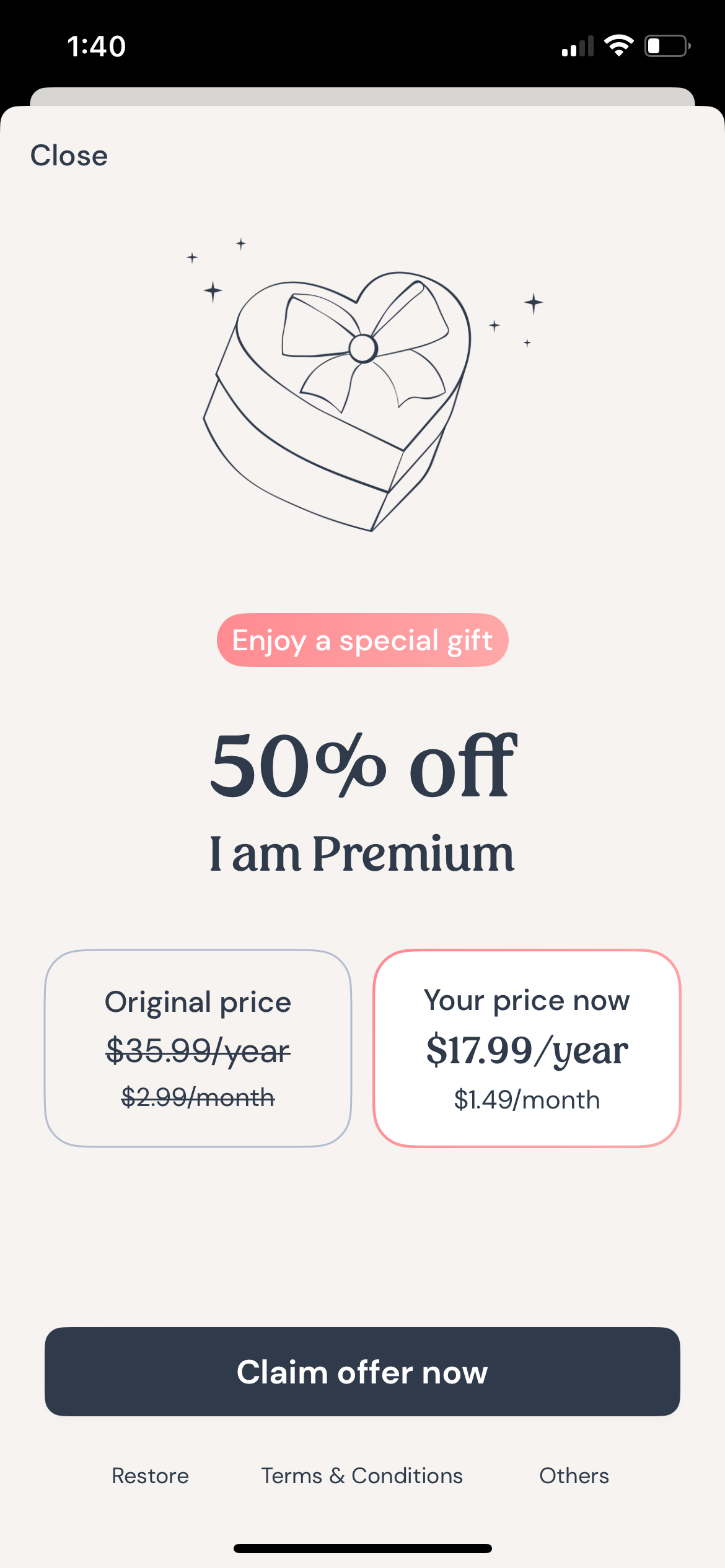Open Terms & Conditions link
Viewport: 725px width, 1568px height.
tap(362, 1476)
